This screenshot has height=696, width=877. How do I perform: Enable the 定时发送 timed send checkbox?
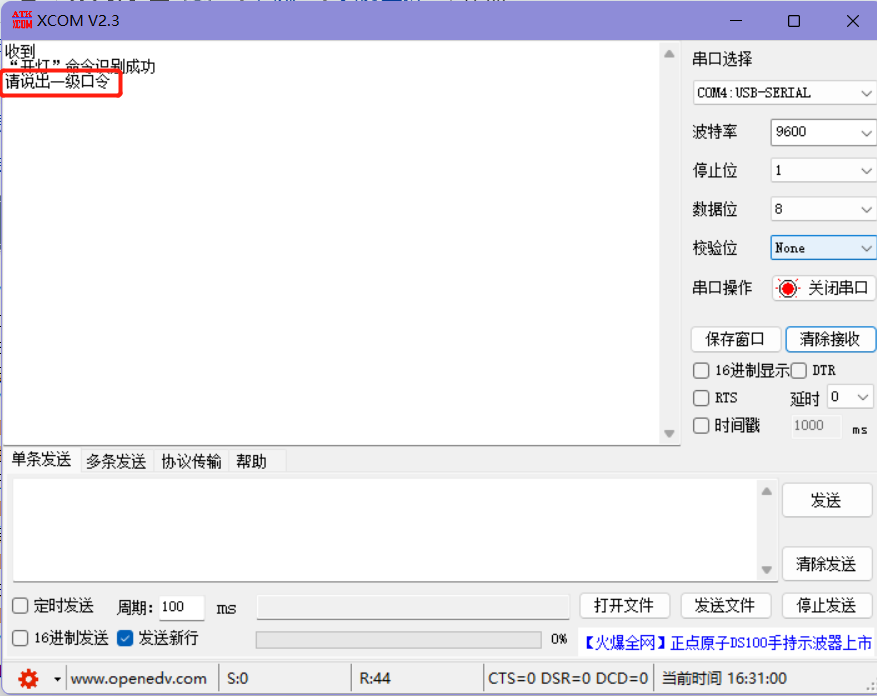[20, 605]
